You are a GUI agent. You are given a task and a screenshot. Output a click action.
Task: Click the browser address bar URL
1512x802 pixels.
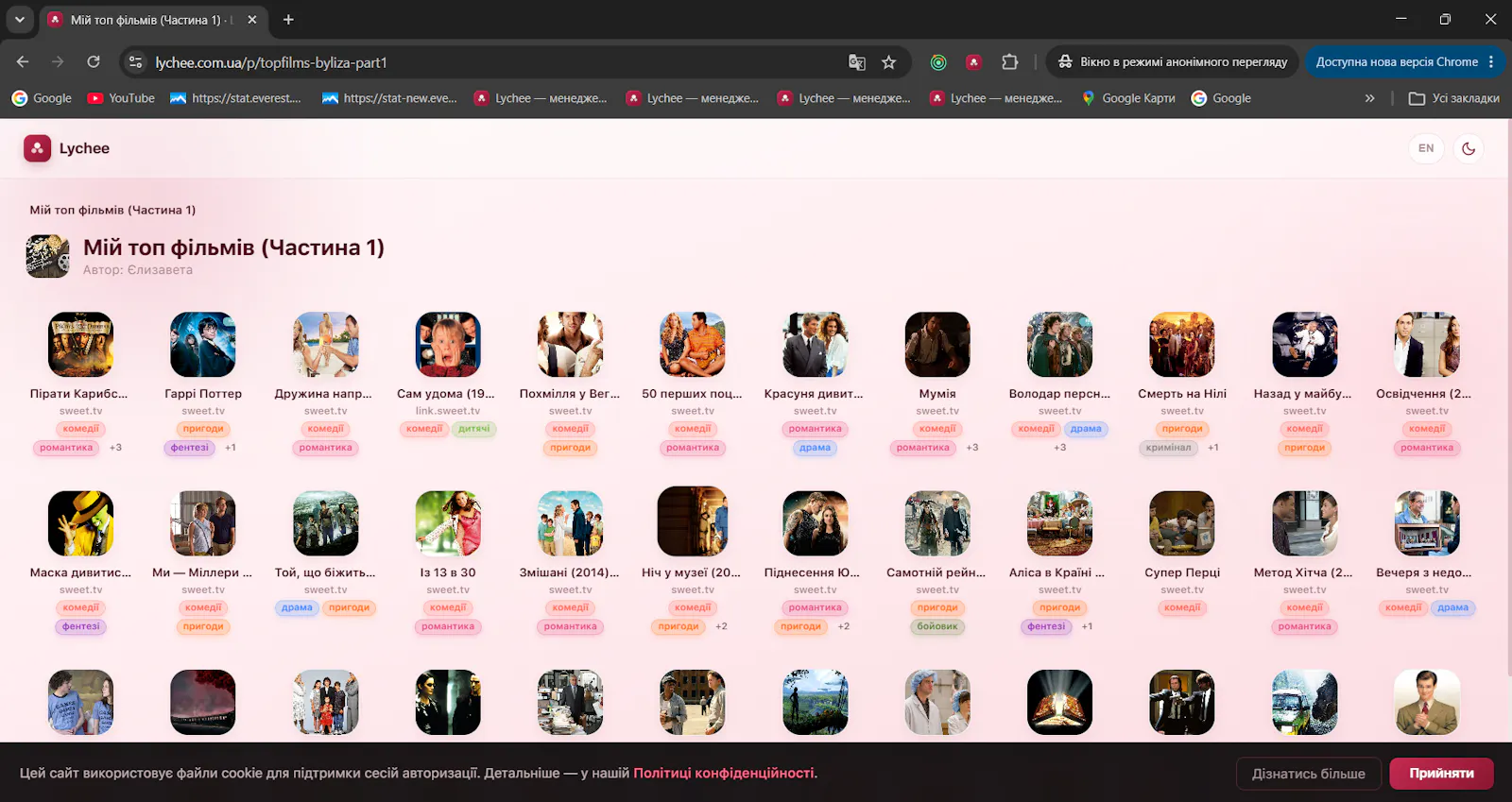(x=271, y=62)
